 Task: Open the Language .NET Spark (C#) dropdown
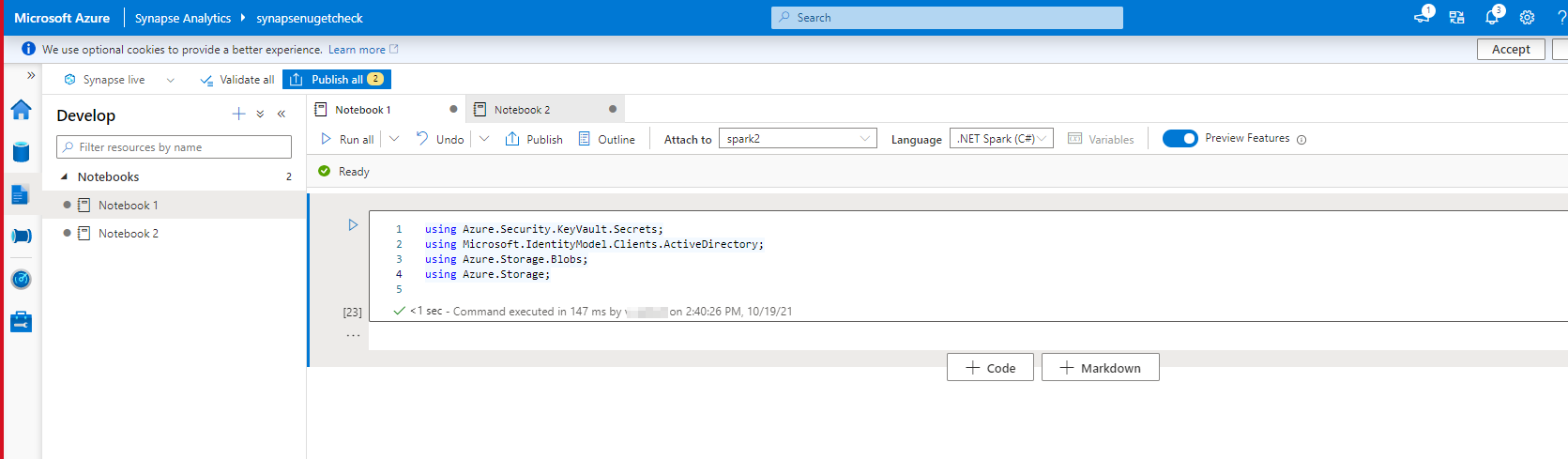click(1001, 138)
